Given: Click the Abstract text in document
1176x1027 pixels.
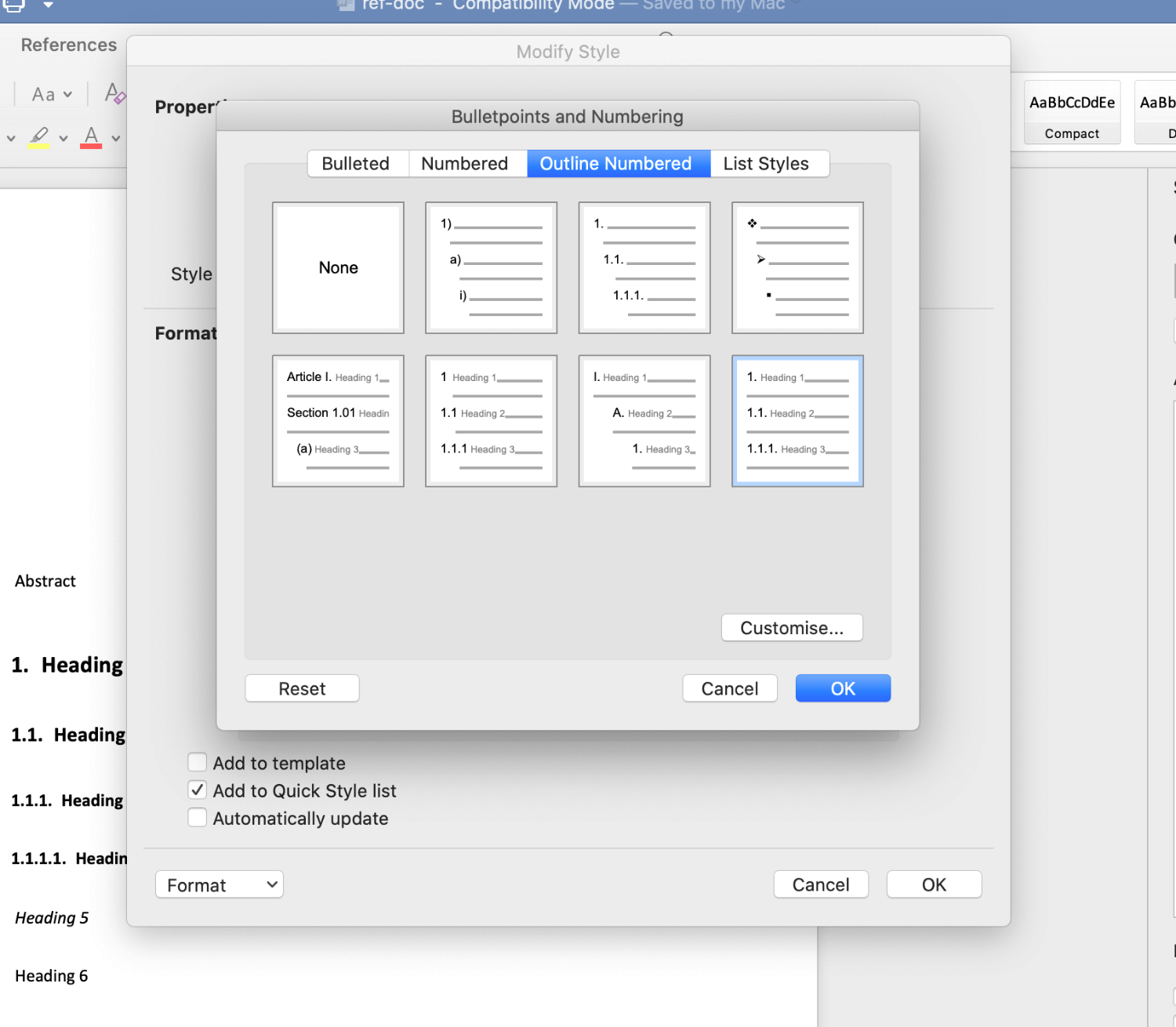Looking at the screenshot, I should point(45,581).
